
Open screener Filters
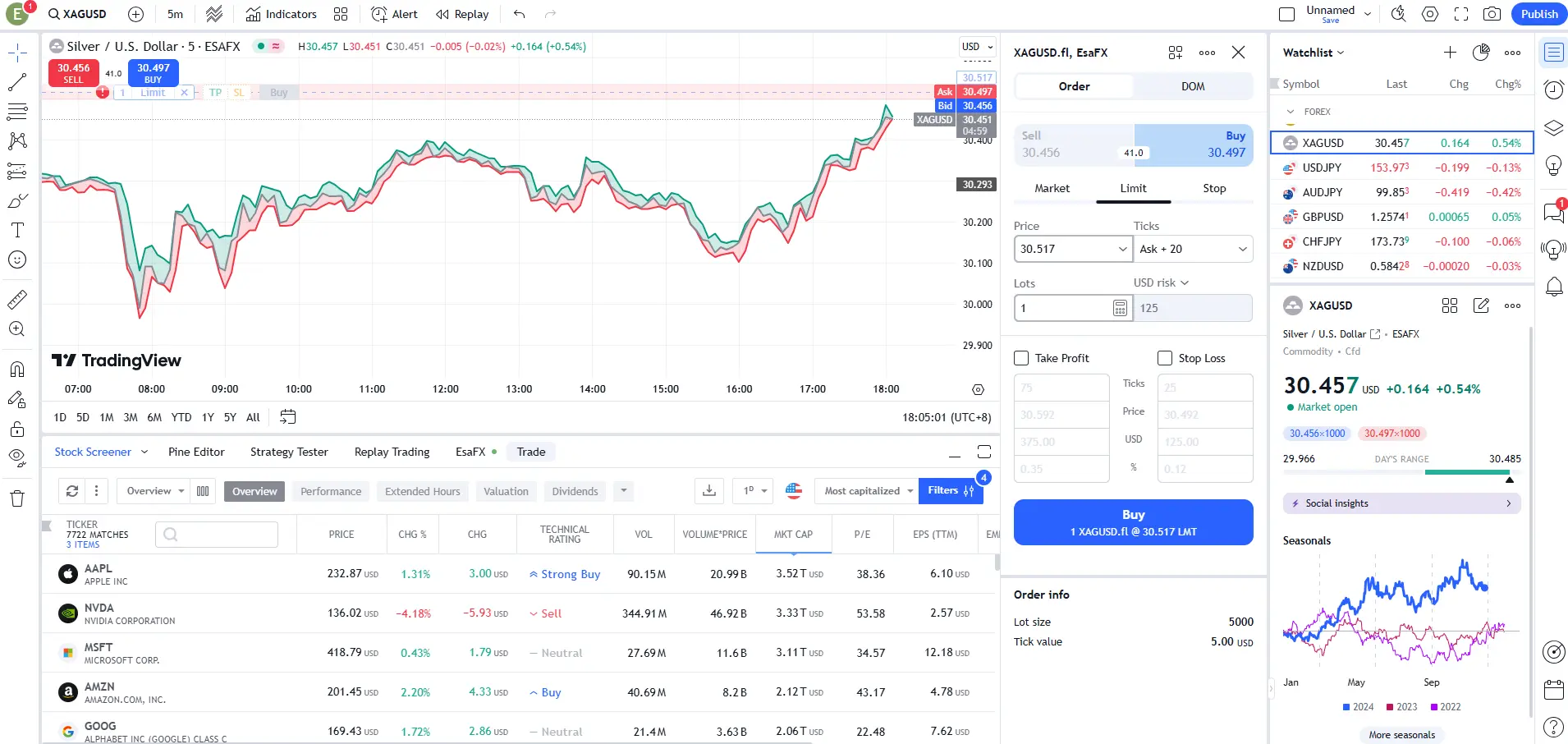pos(951,491)
